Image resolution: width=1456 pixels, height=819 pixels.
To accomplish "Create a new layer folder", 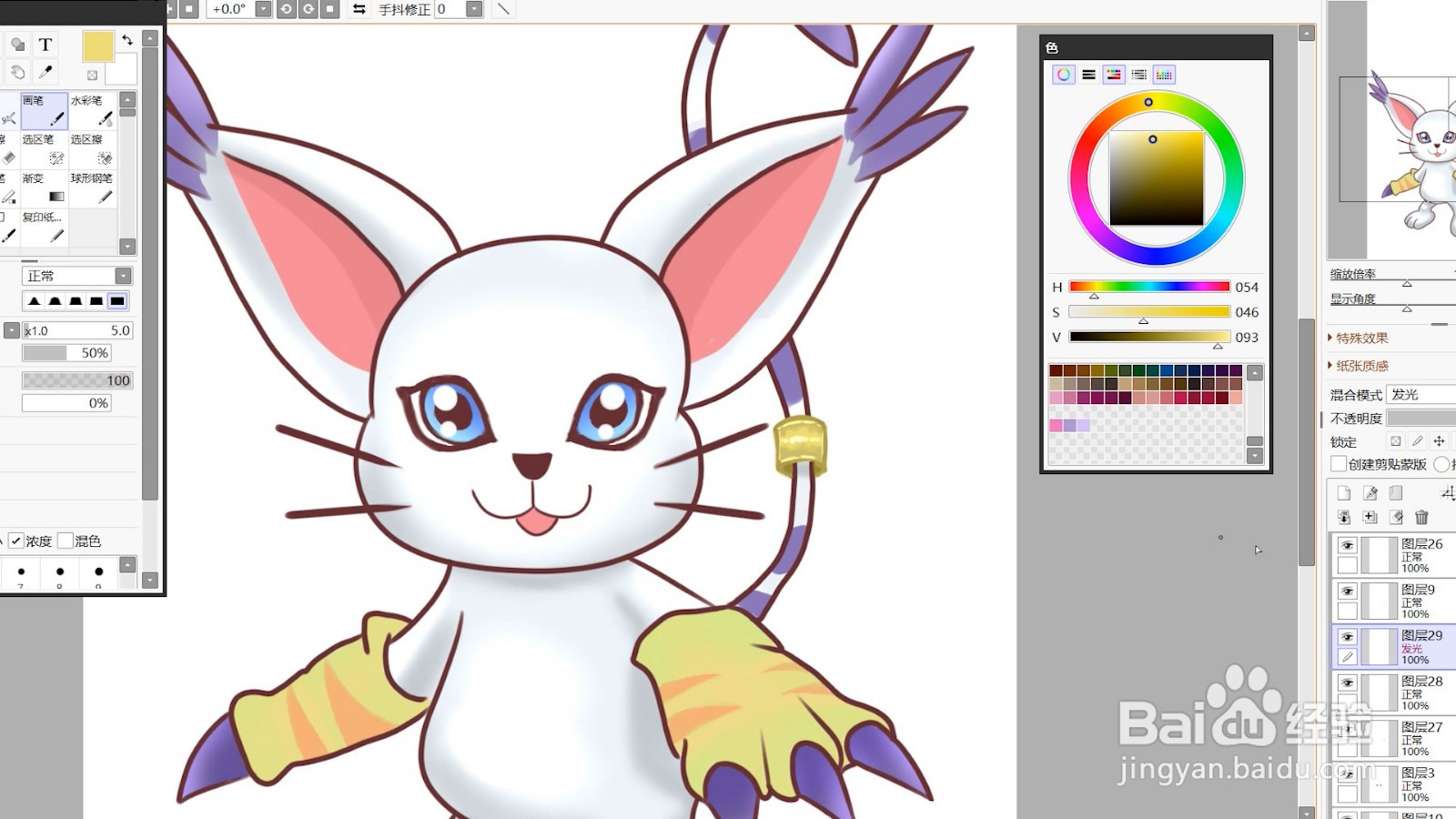I will click(1396, 493).
